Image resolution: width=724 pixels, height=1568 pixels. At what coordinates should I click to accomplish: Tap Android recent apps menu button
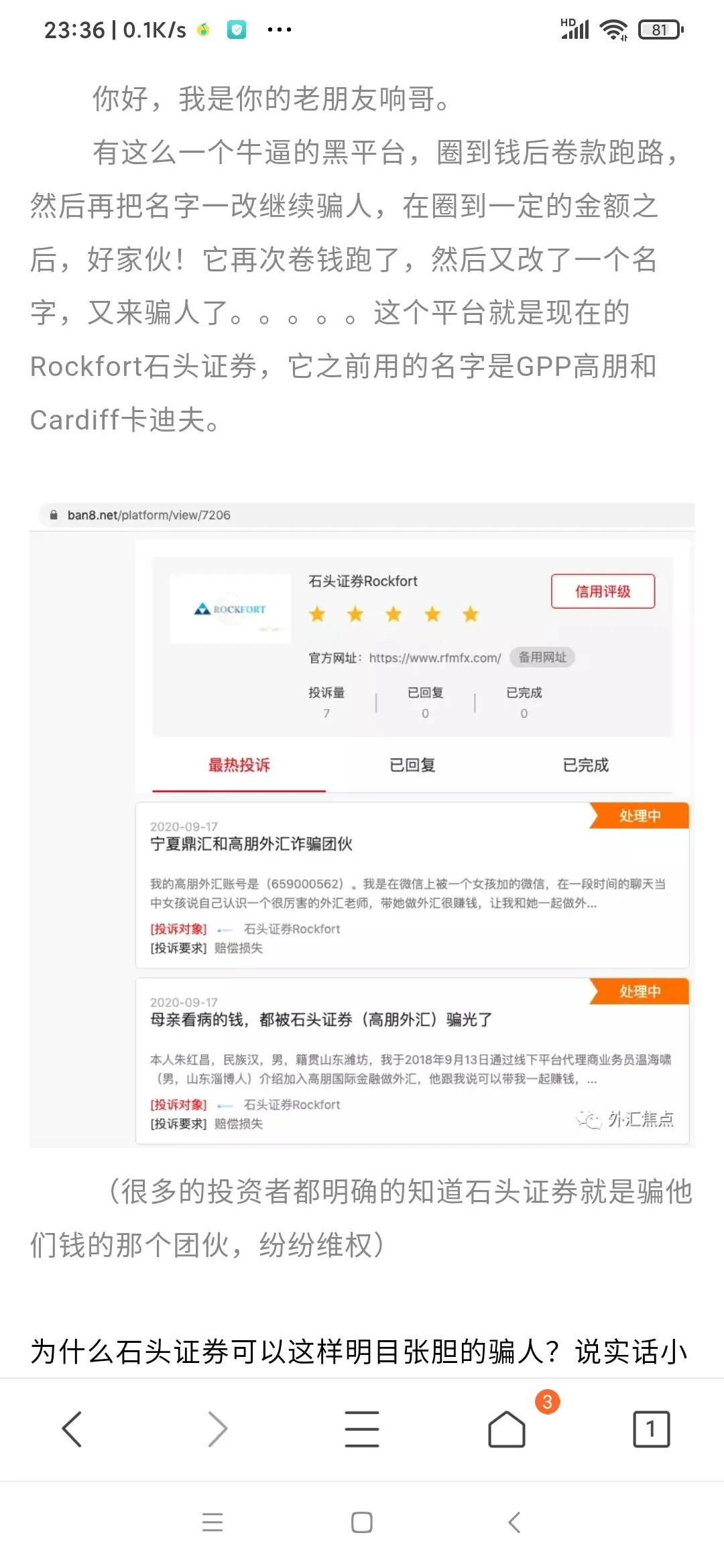213,1522
